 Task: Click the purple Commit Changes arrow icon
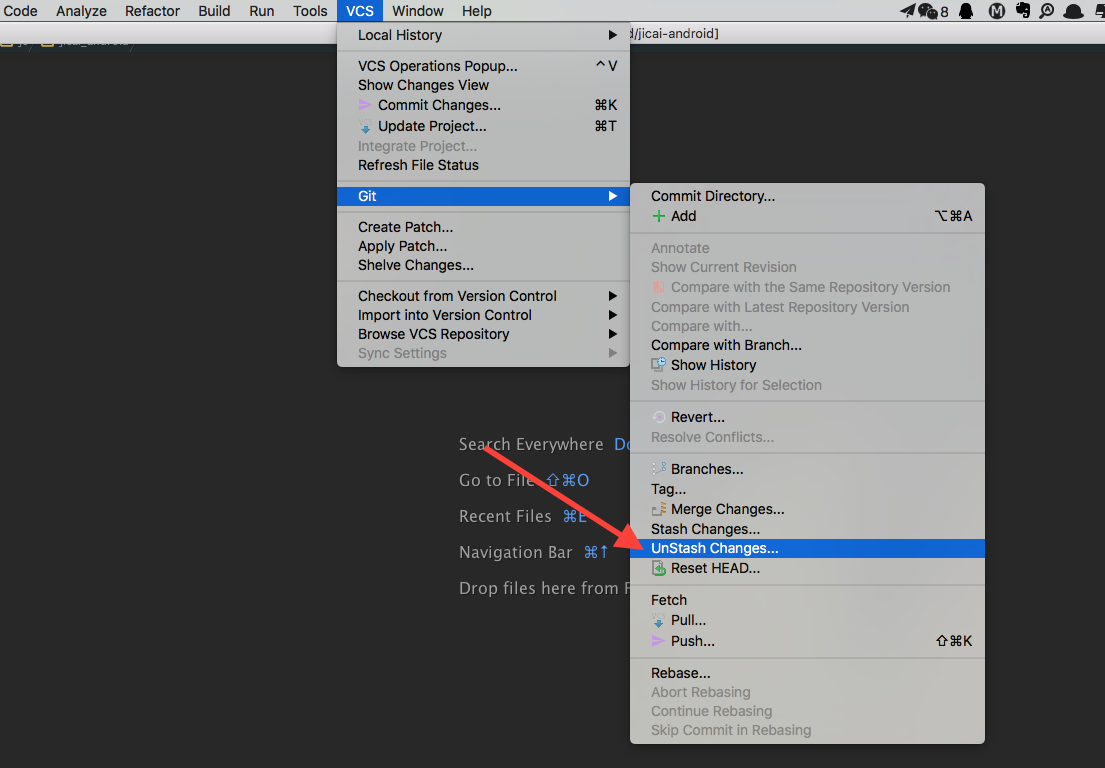[x=365, y=105]
